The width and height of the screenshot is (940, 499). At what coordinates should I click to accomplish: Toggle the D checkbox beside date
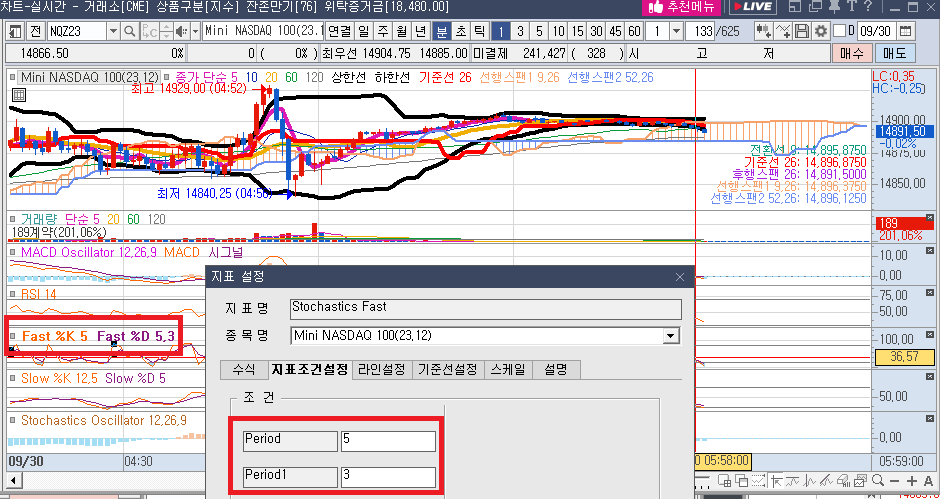(840, 31)
